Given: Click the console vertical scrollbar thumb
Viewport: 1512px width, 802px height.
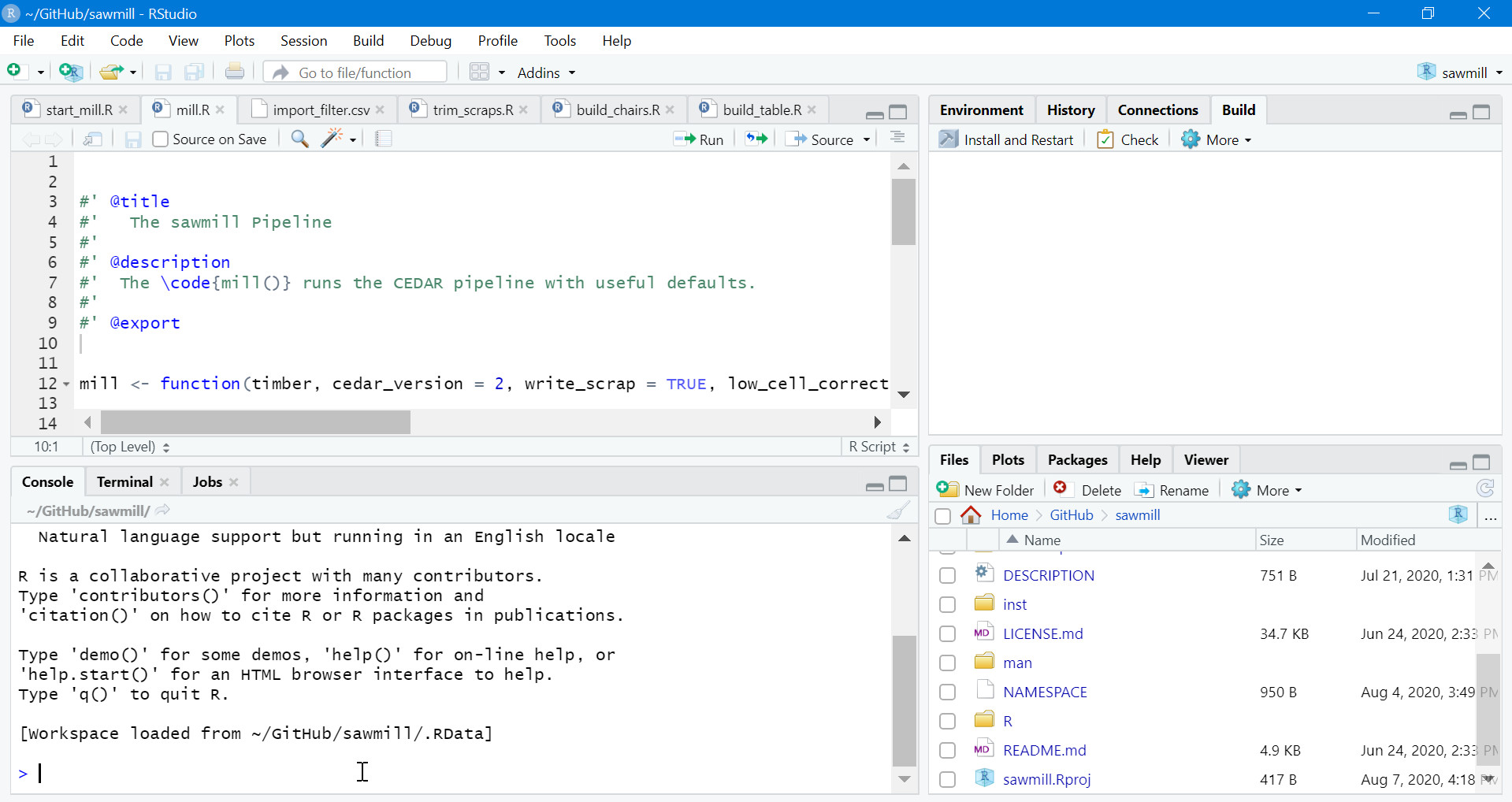Looking at the screenshot, I should 905,701.
